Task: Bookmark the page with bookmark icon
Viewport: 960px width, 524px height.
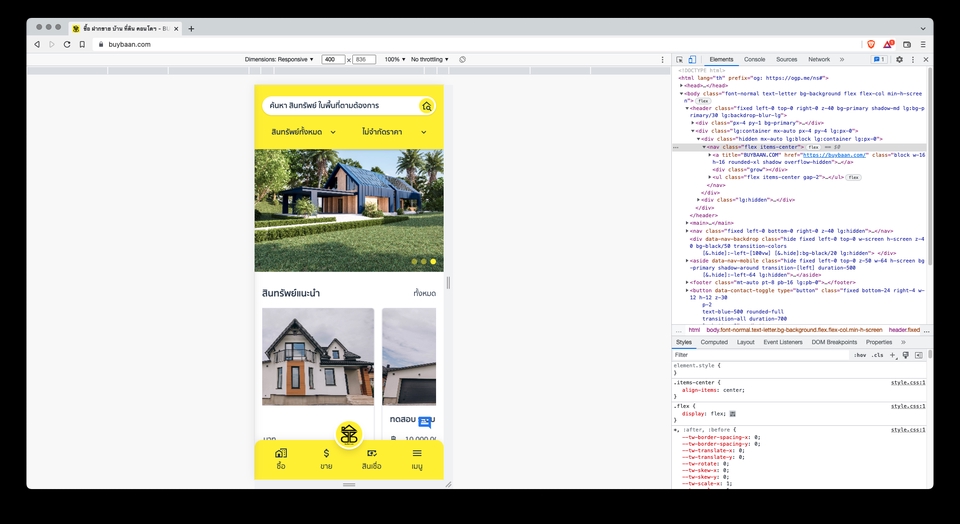Action: pos(82,44)
